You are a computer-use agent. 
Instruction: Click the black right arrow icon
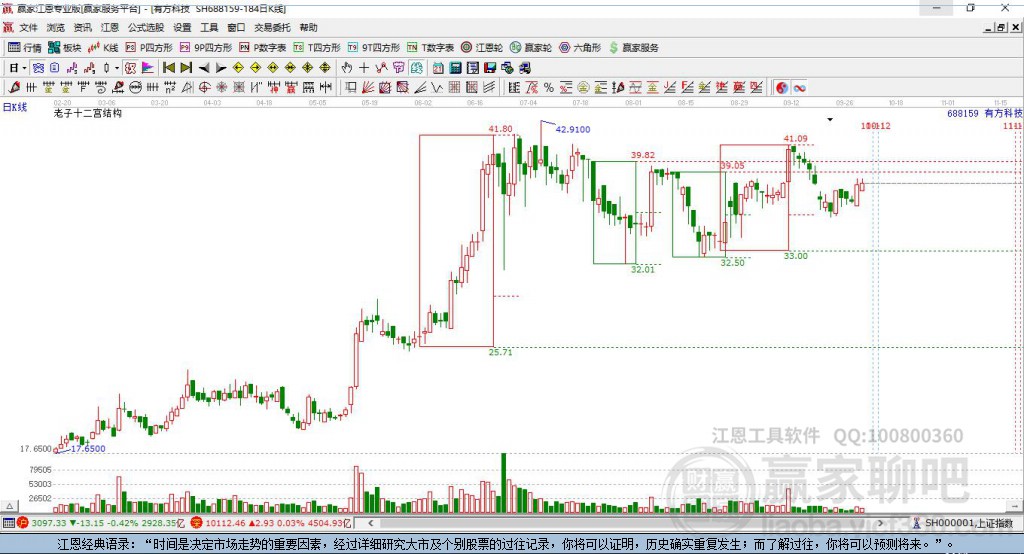(x=221, y=68)
